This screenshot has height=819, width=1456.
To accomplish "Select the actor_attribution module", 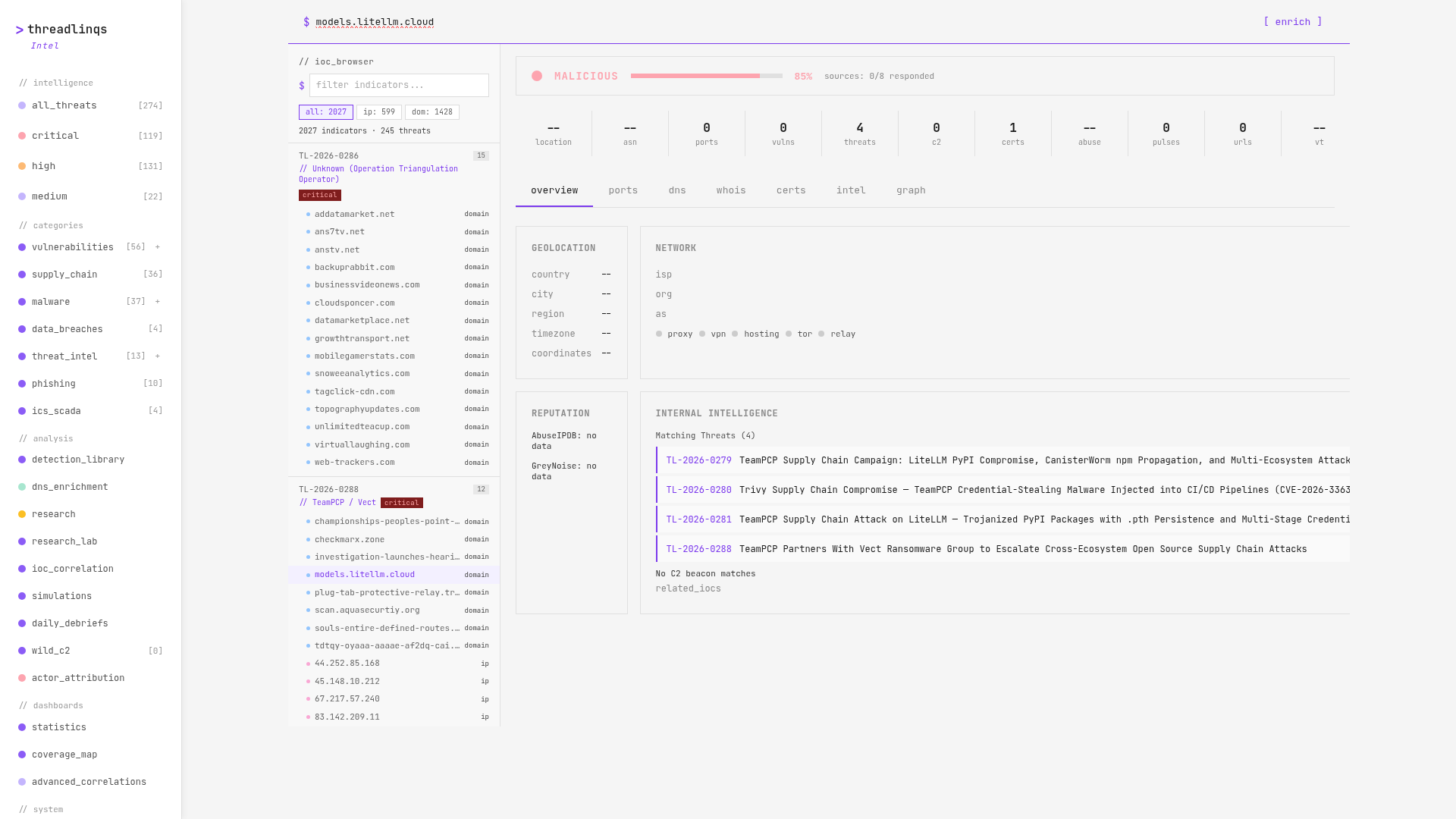I will click(x=78, y=677).
